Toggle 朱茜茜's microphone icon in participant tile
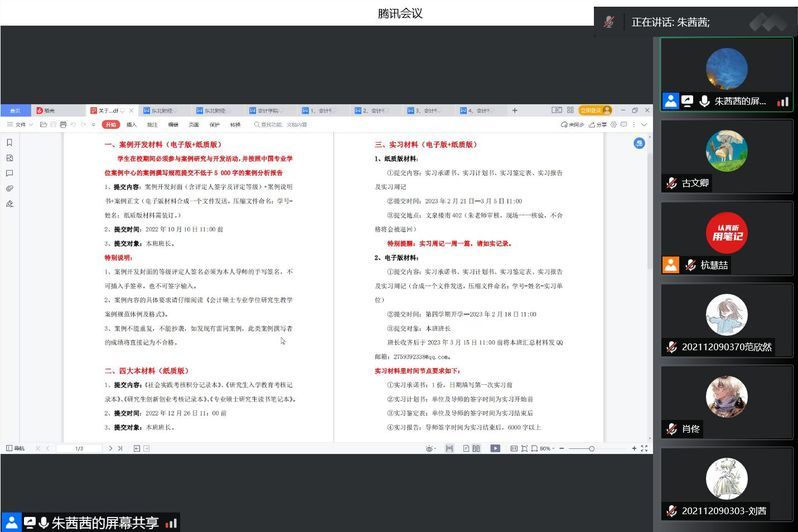The width and height of the screenshot is (798, 532). tap(705, 101)
